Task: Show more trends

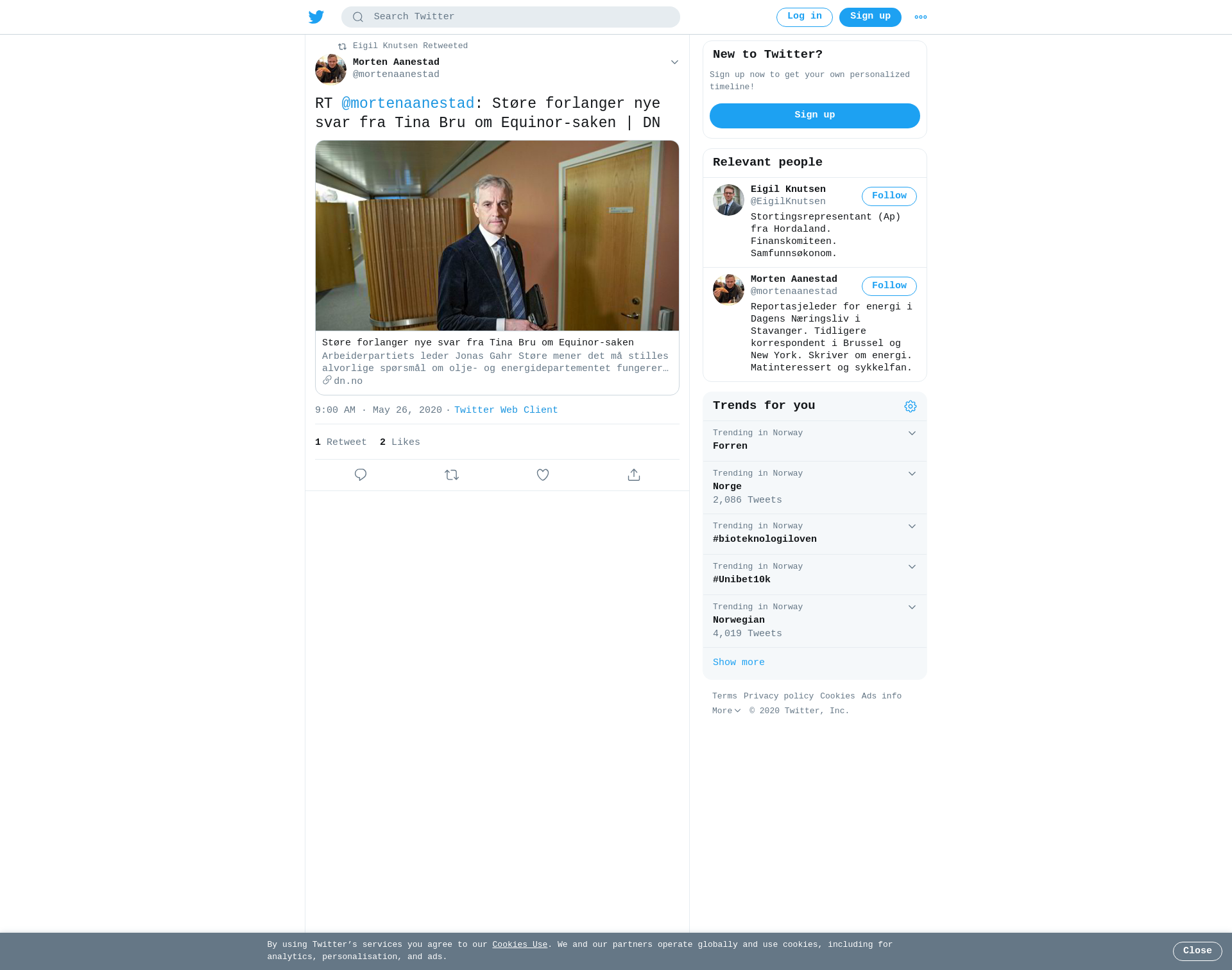Action: pos(739,663)
